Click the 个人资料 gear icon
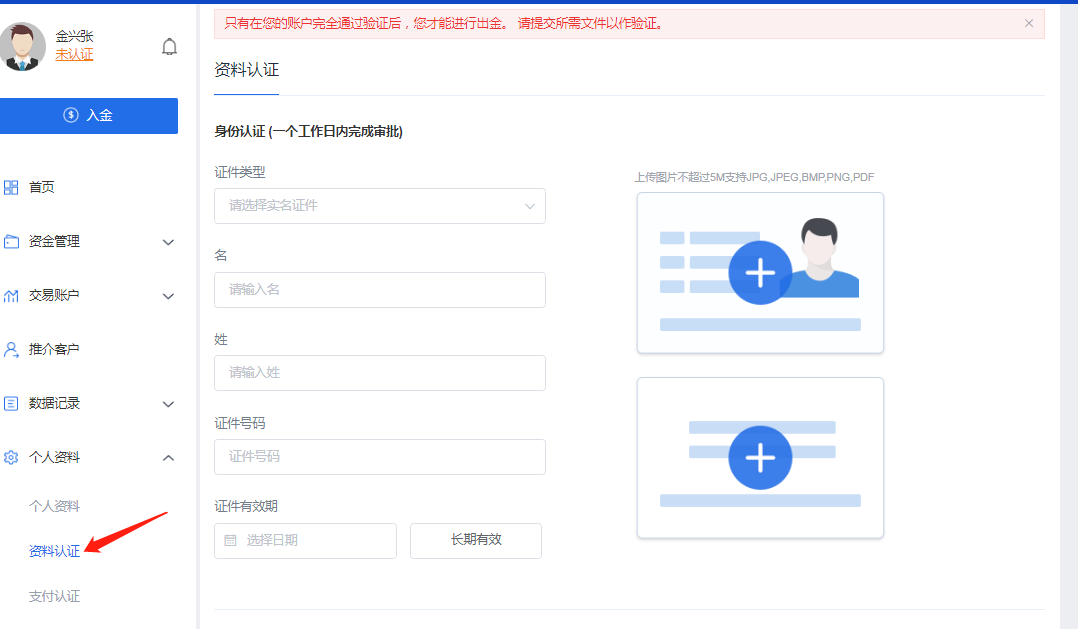Screen dimensions: 1078x629 click(x=11, y=457)
